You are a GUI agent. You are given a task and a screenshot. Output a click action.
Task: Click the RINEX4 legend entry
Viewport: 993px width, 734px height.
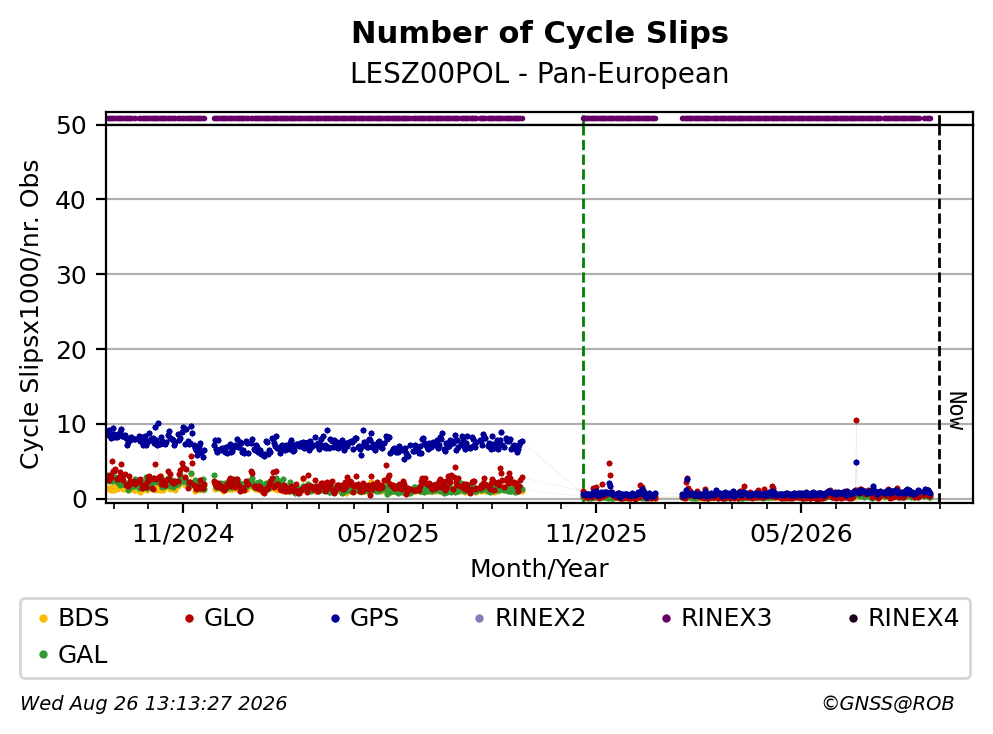[903, 617]
